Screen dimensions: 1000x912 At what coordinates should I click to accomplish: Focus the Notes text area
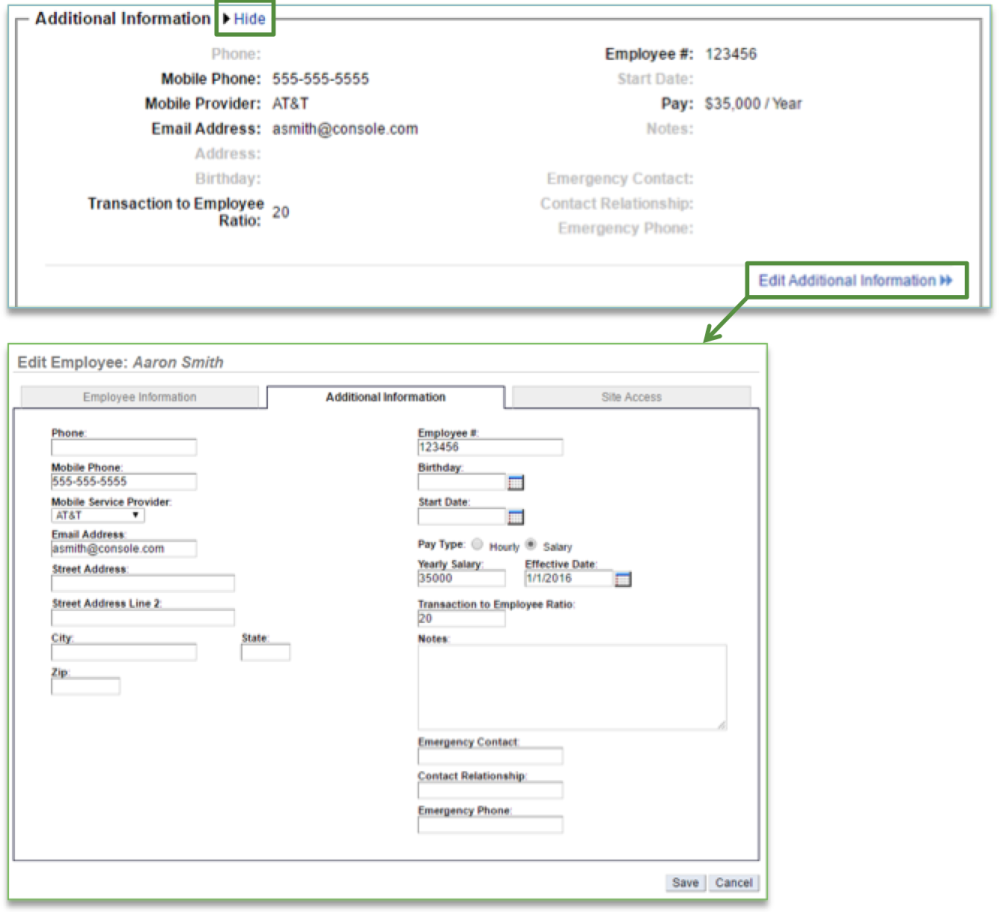pyautogui.click(x=572, y=687)
